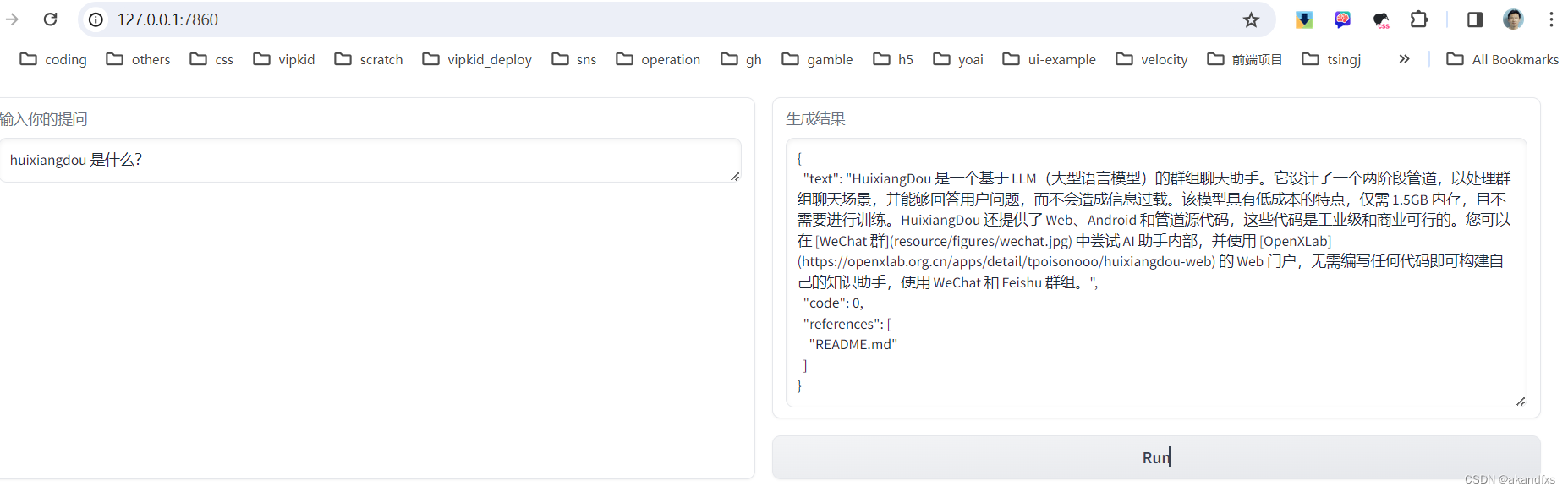Open Chrome's three-dot menu
Screen dimensions: 1568x492
[1551, 19]
